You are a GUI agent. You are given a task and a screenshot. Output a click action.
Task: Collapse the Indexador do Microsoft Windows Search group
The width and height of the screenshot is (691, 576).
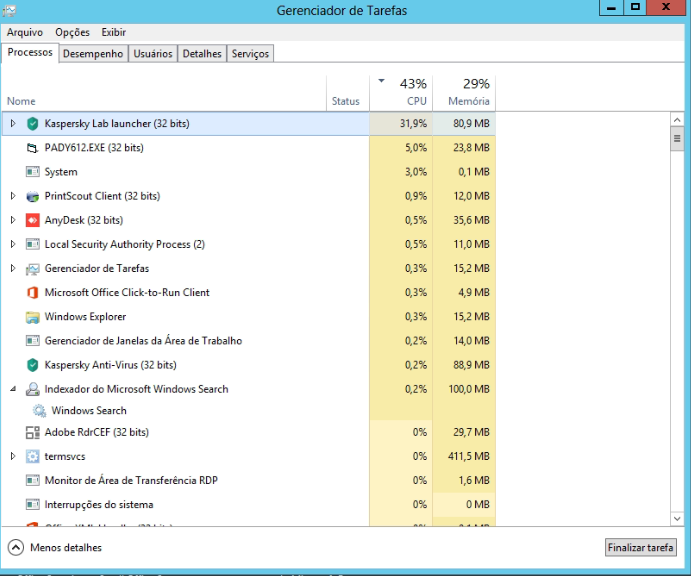[x=13, y=389]
